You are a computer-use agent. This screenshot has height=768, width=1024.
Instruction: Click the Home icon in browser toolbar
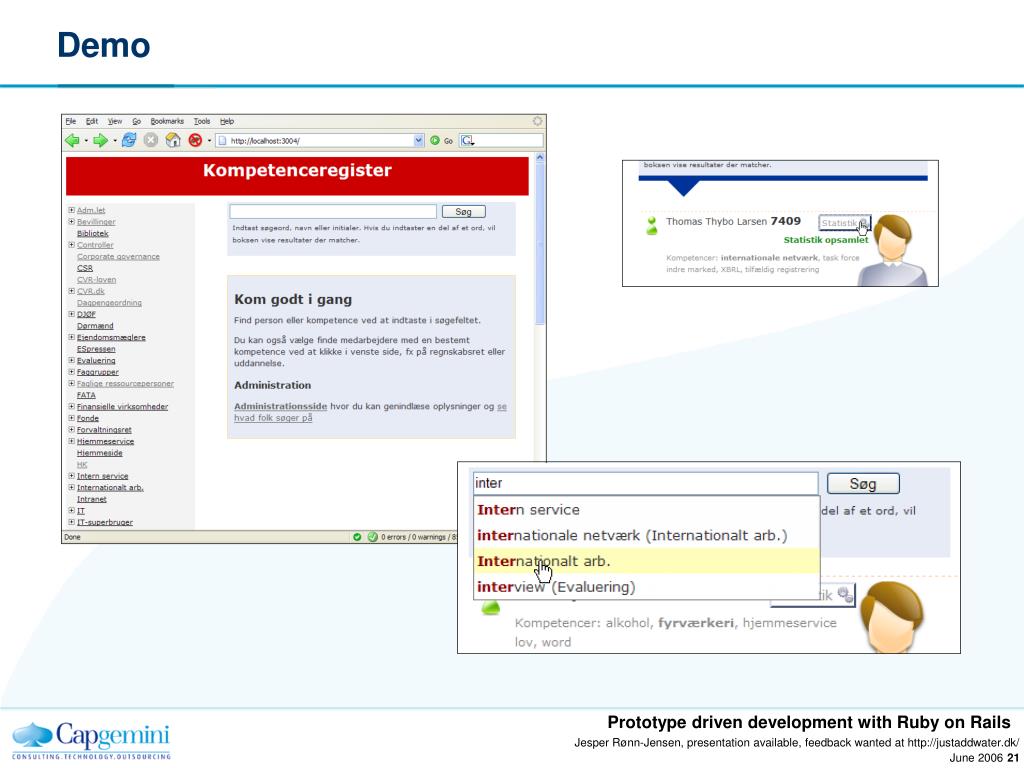173,140
